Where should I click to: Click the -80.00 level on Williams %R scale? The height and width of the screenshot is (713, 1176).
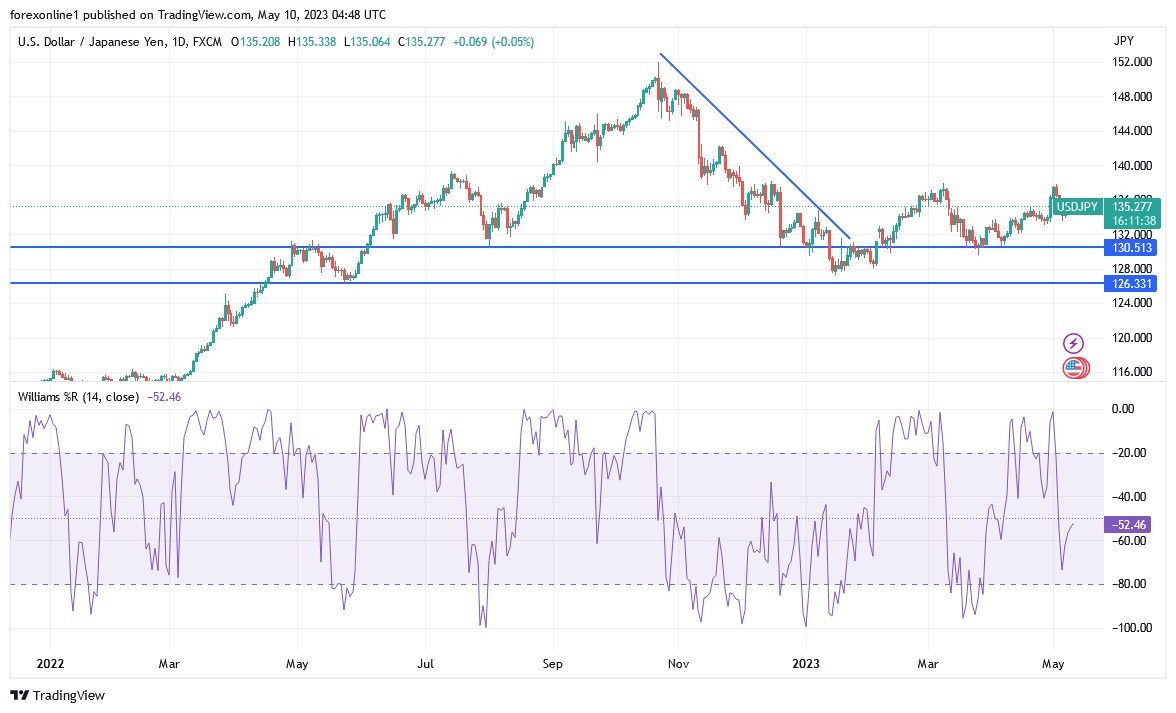click(x=1128, y=584)
